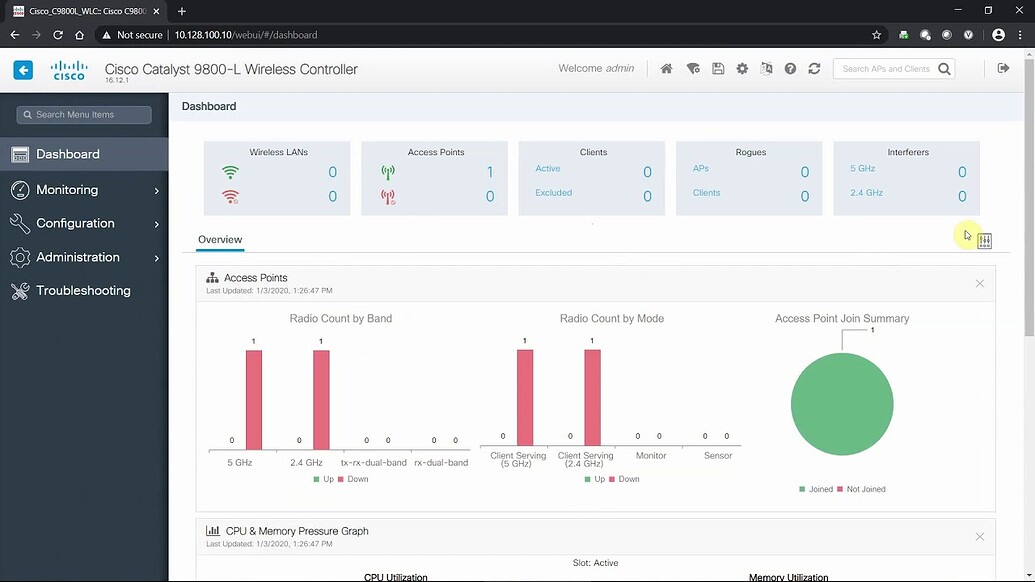Expand the Configuration menu in the sidebar
1035x582 pixels.
(x=69, y=223)
